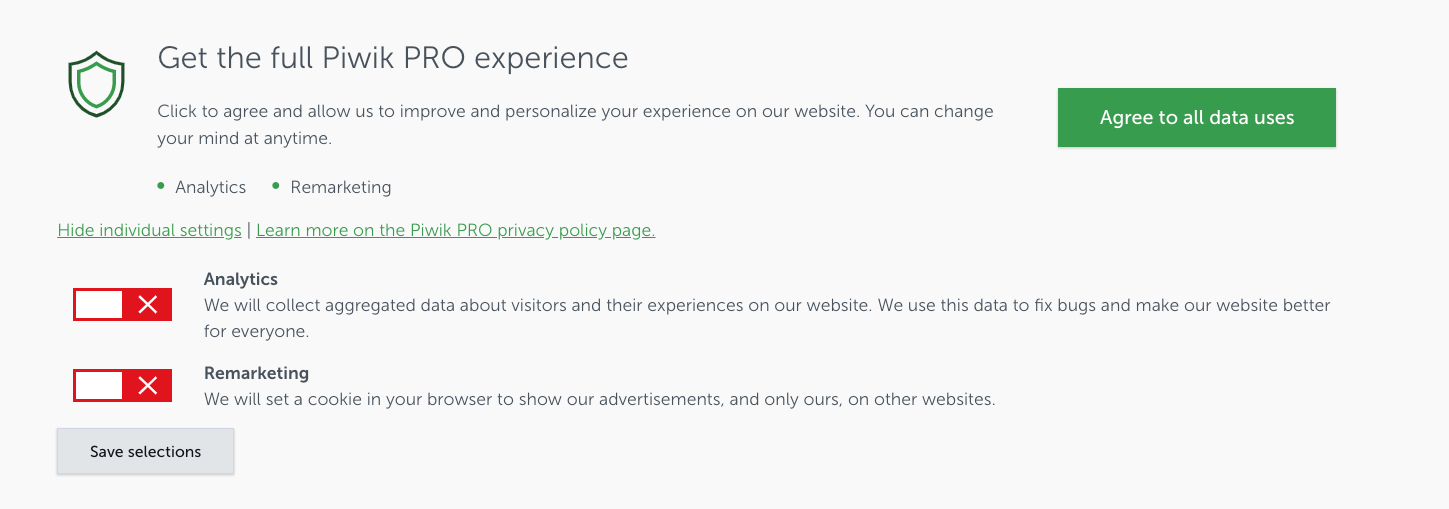Click the 'Get the full Piwik PRO experience' title
This screenshot has width=1449, height=509.
click(x=393, y=58)
